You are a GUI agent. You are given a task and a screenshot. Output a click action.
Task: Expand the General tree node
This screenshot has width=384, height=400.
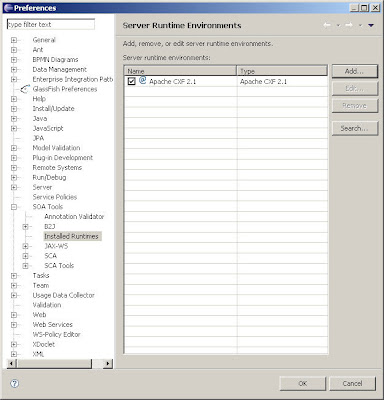(x=14, y=40)
